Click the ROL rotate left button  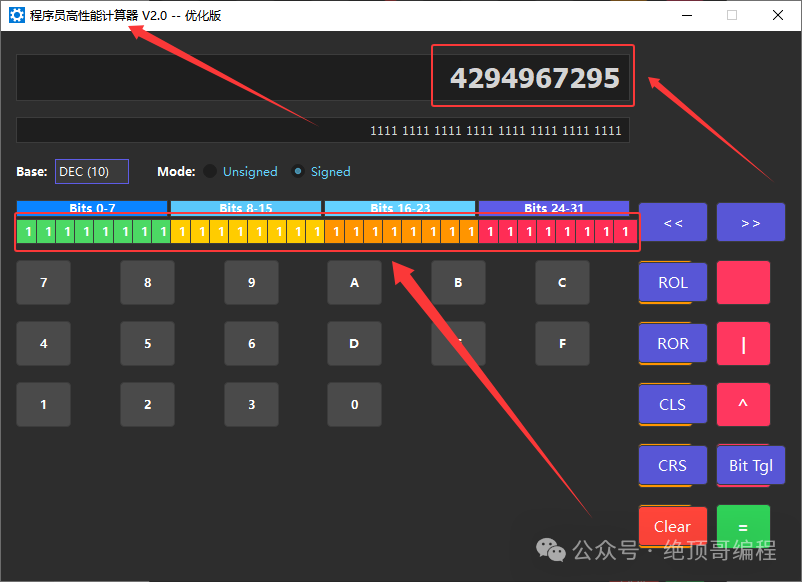coord(673,282)
